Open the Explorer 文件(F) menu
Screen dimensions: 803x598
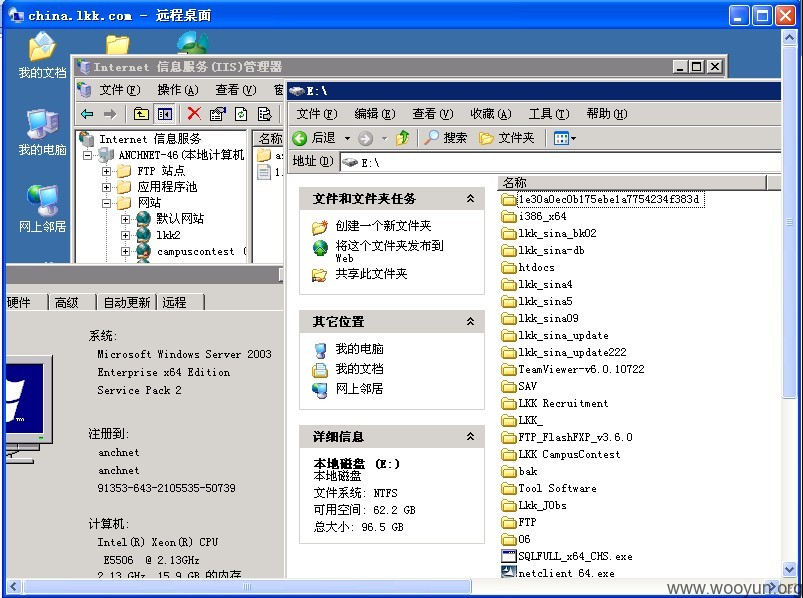click(316, 114)
